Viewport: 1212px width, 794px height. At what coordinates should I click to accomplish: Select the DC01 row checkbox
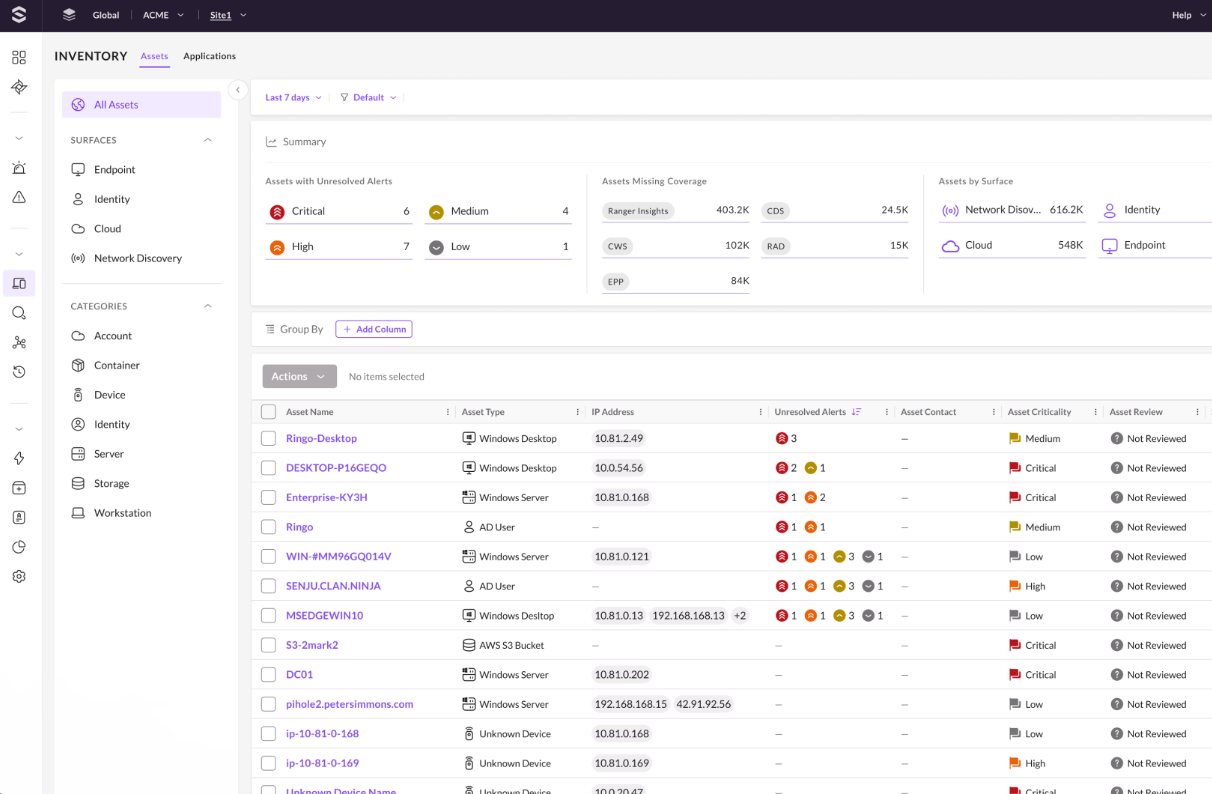[268, 675]
